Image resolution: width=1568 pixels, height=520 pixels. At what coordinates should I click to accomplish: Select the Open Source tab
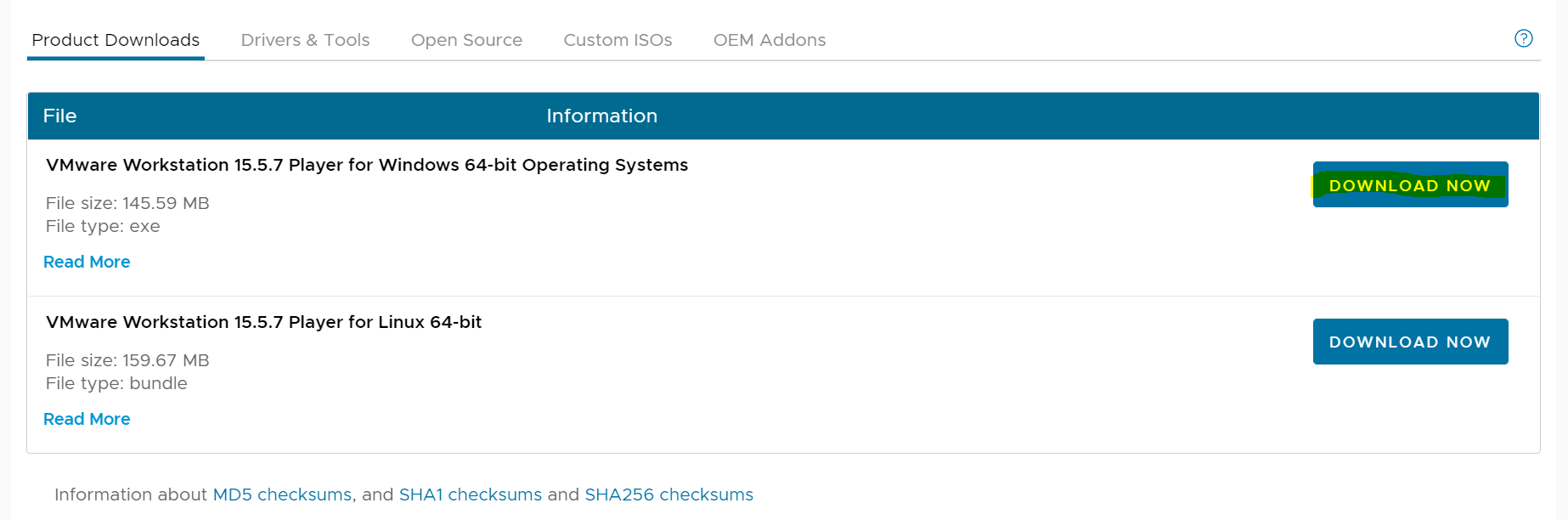click(x=466, y=40)
